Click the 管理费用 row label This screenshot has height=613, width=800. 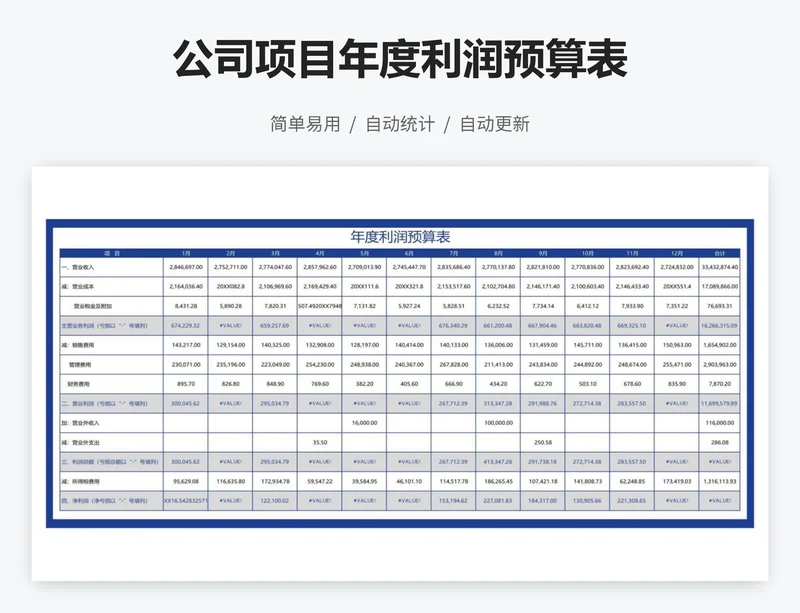[x=112, y=364]
